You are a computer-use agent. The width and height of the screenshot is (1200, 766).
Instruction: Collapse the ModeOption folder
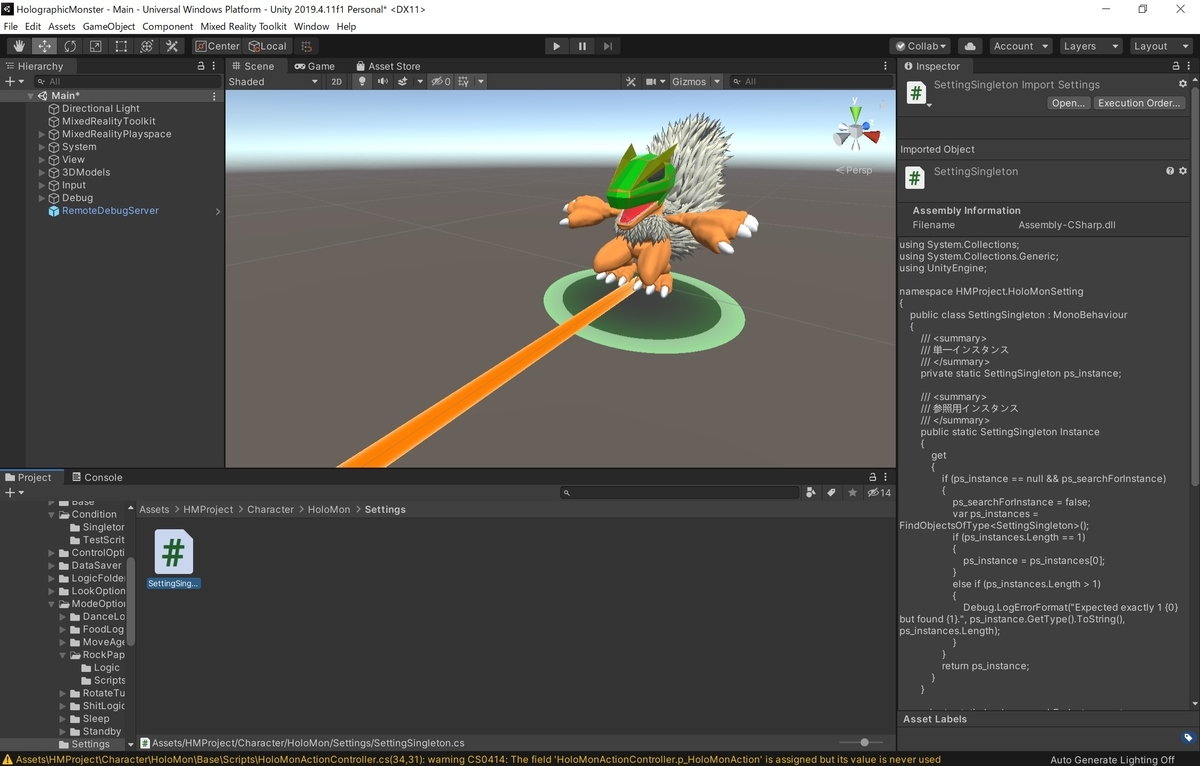52,604
